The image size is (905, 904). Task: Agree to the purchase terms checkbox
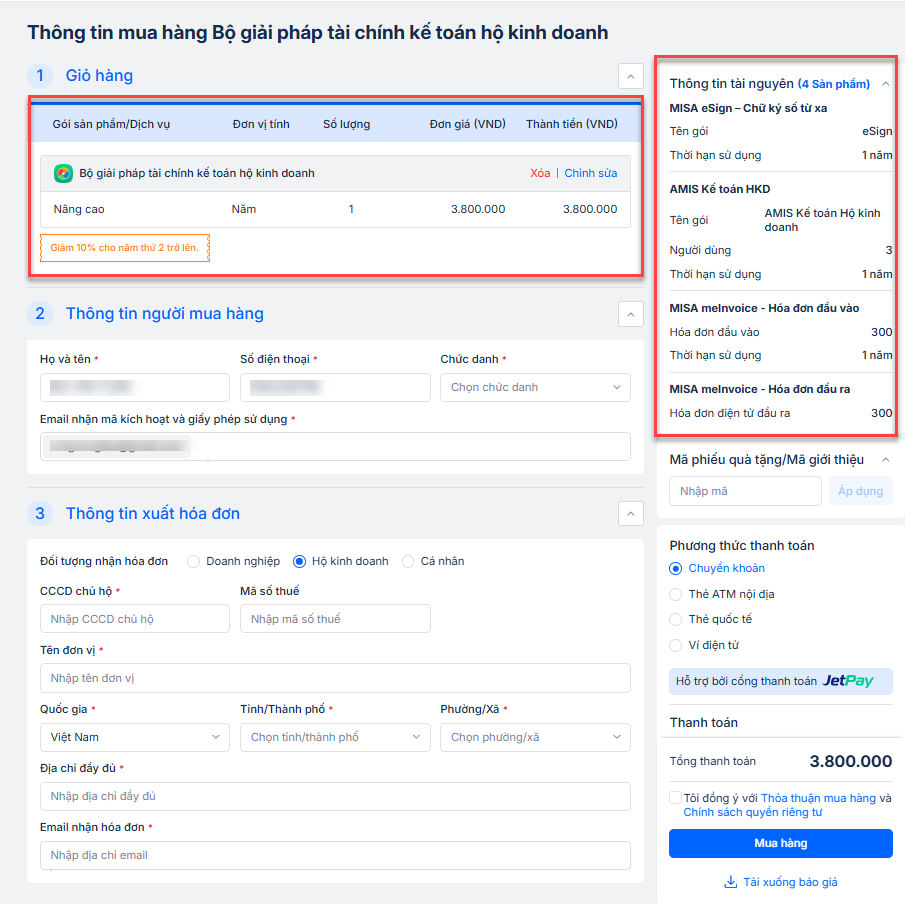click(676, 798)
